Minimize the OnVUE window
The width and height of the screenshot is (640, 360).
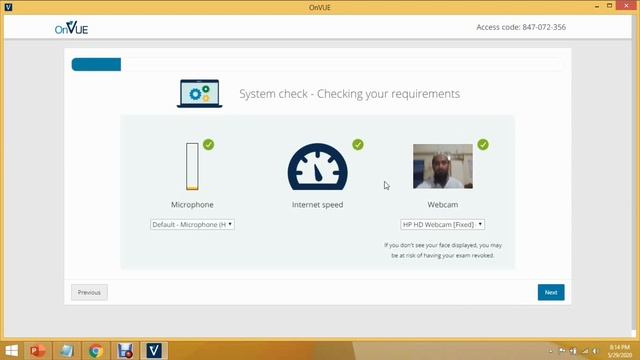pyautogui.click(x=597, y=6)
